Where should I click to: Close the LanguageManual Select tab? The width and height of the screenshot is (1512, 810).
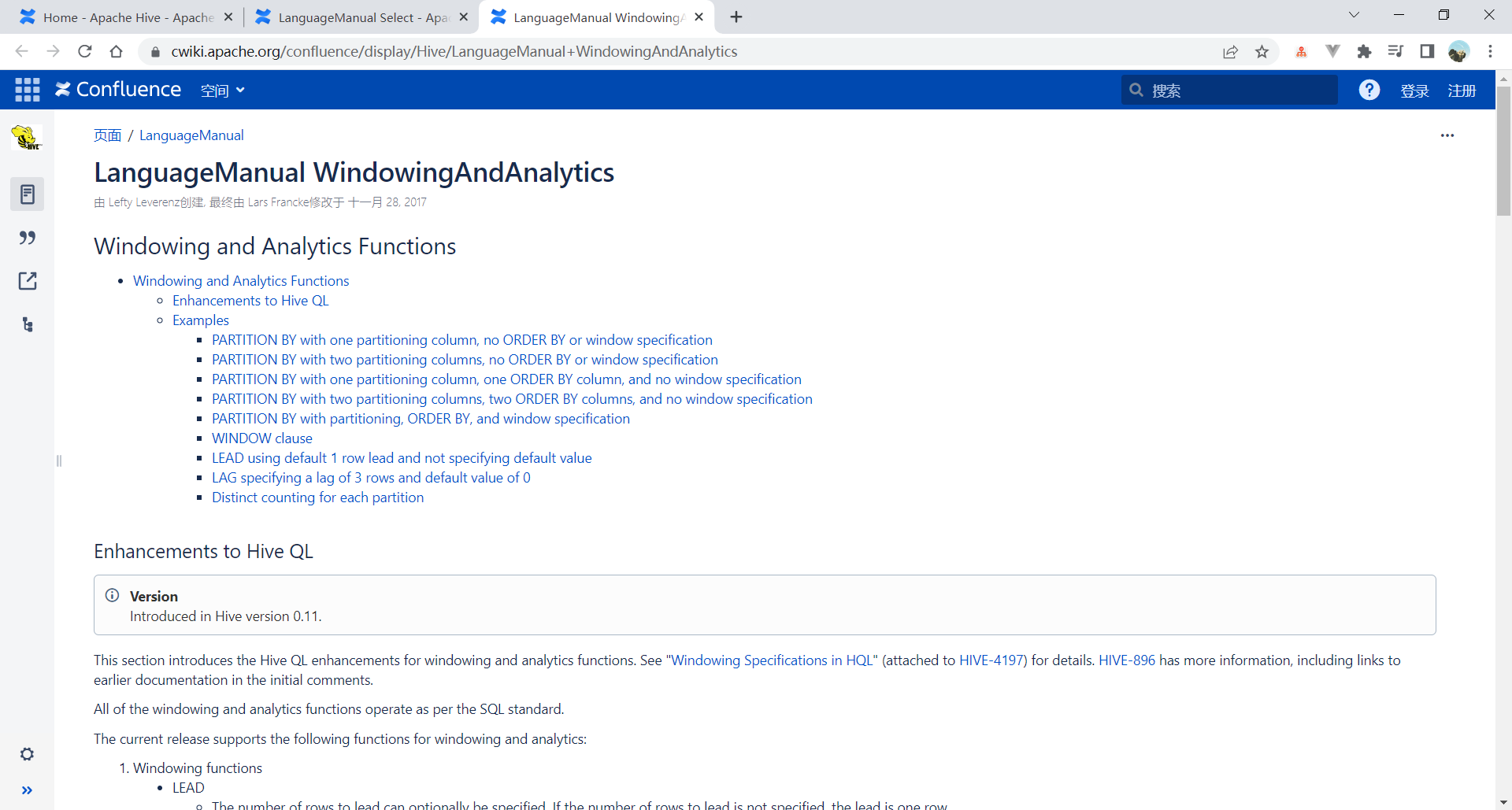click(463, 17)
